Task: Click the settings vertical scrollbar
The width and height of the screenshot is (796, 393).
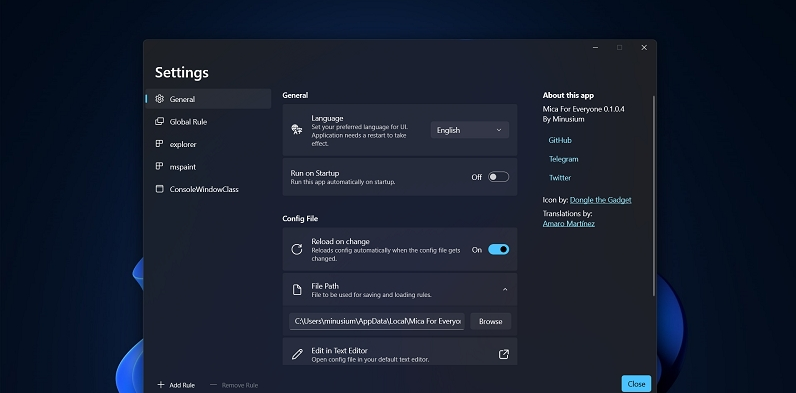Action: point(653,195)
